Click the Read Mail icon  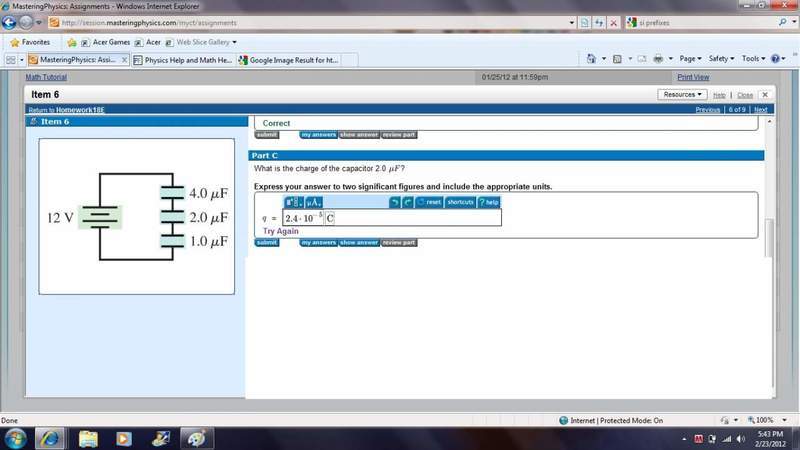[642, 59]
